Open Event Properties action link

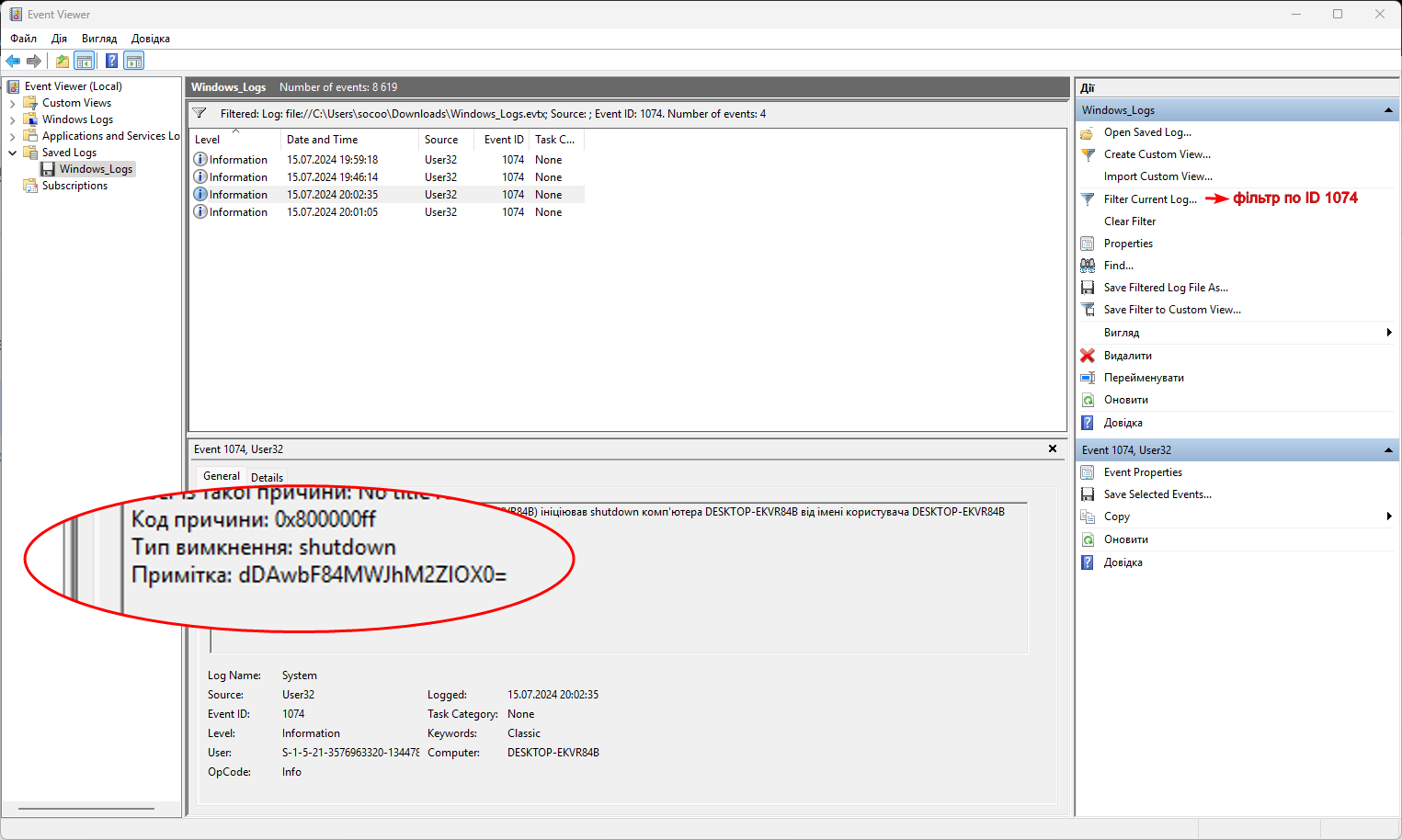[x=1143, y=472]
